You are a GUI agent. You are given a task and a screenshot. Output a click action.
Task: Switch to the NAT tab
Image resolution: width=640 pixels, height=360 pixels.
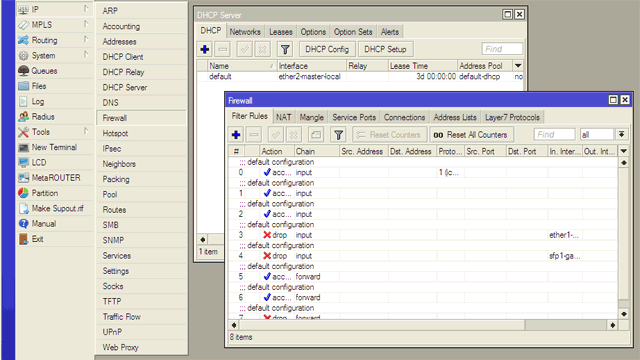point(284,118)
